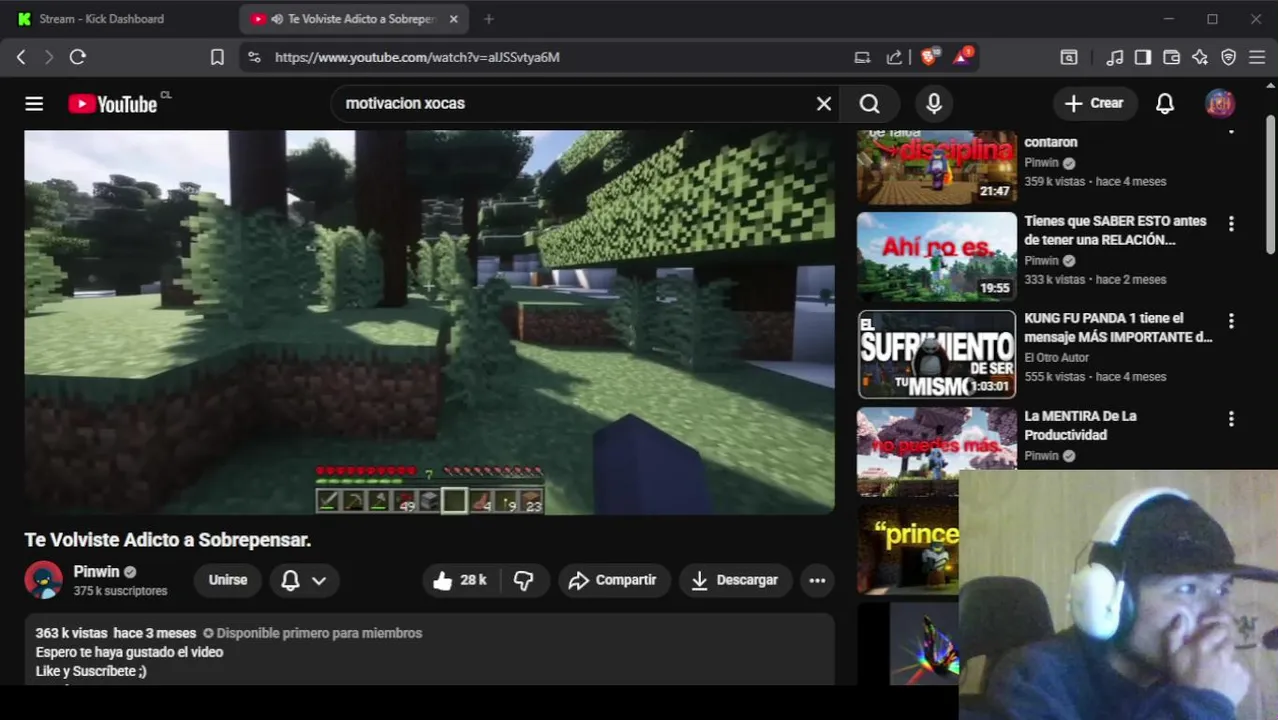
Task: Click the share page icon in the address bar
Action: [894, 57]
